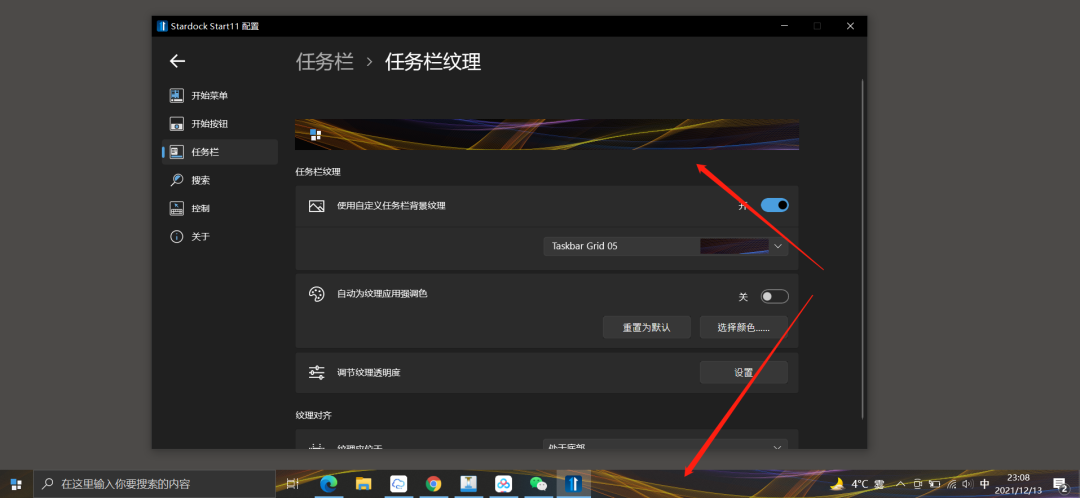Open the 控制 section in sidebar
The image size is (1080, 498).
click(x=220, y=208)
